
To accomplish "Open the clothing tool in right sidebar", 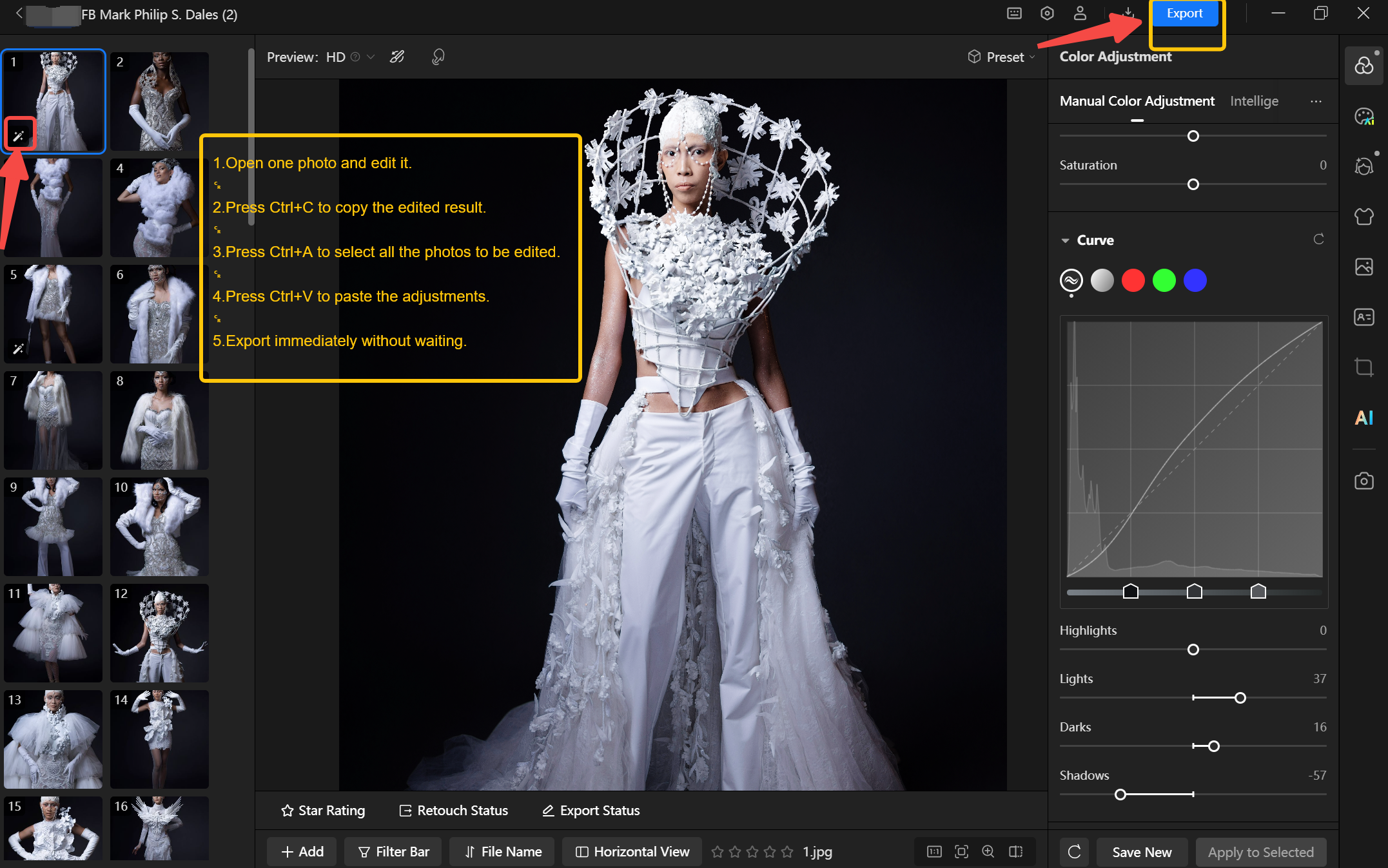I will pyautogui.click(x=1364, y=217).
